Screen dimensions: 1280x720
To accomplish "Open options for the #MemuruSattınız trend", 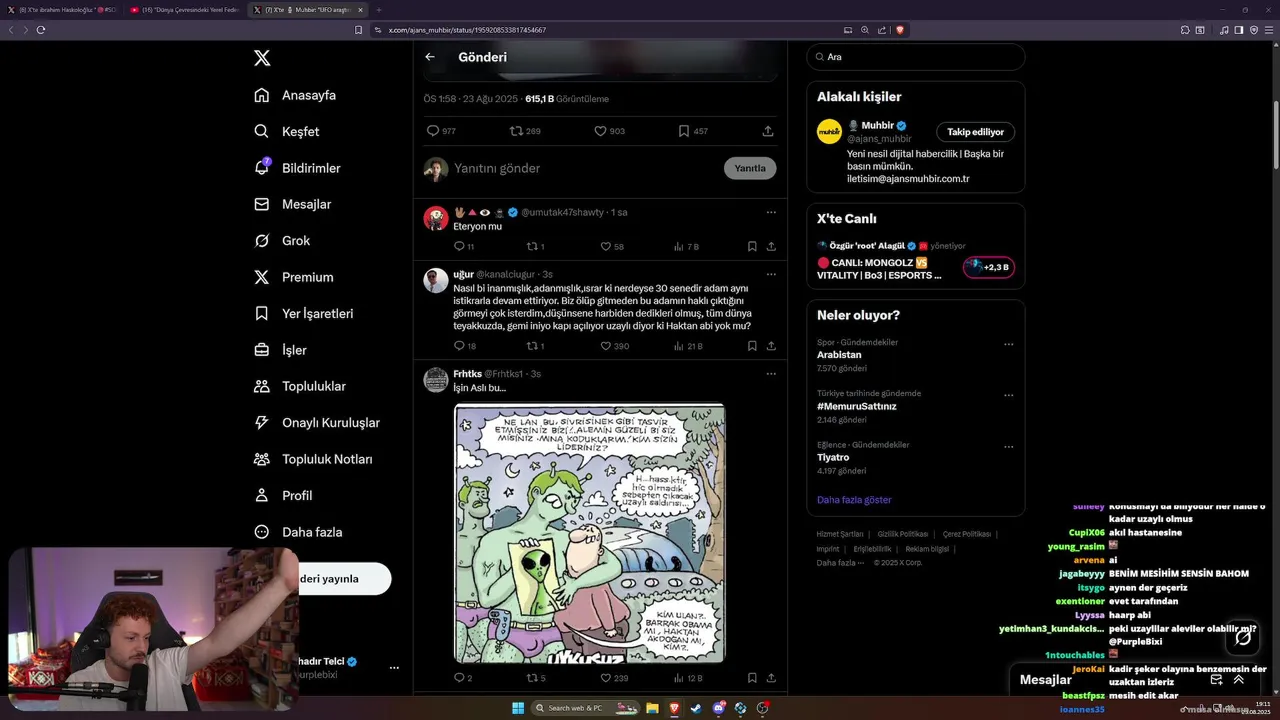I will pos(1008,395).
